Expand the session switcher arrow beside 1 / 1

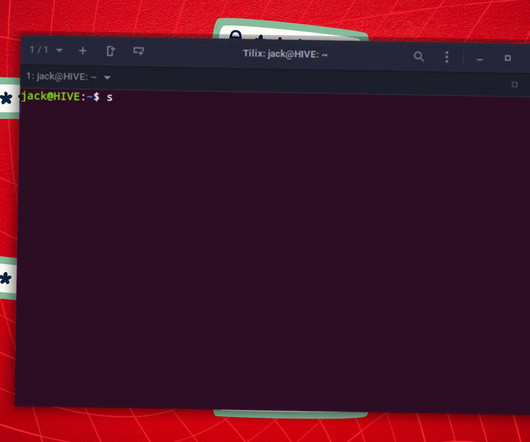[x=59, y=51]
